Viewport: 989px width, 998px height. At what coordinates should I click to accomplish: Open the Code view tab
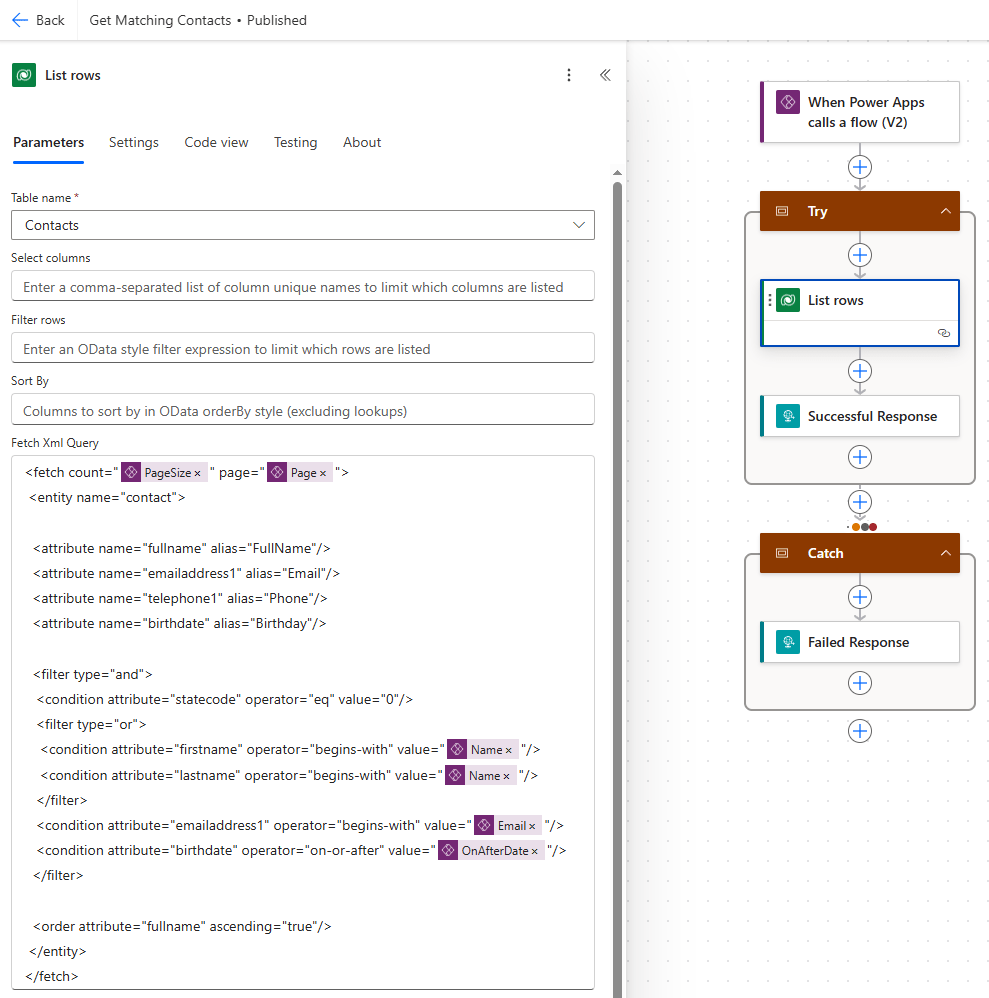(216, 142)
